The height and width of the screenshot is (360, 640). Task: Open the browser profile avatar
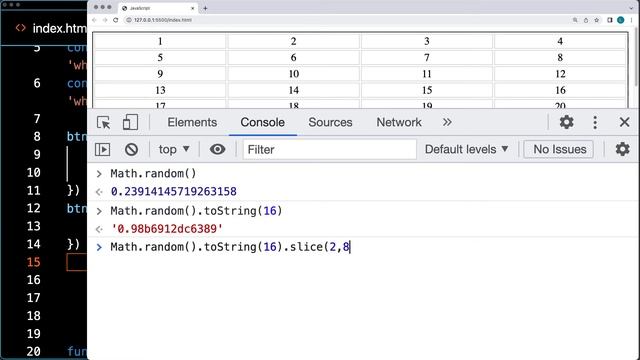[621, 20]
